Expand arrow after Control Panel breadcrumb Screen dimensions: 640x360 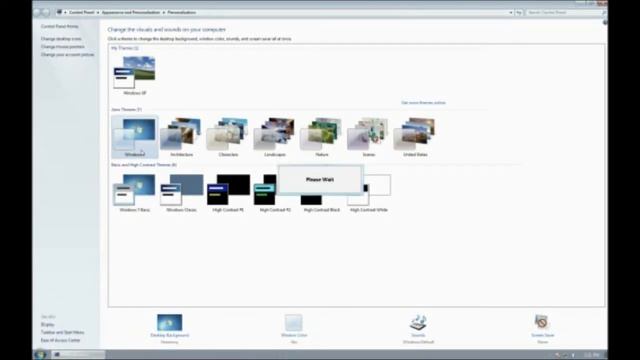[x=98, y=13]
